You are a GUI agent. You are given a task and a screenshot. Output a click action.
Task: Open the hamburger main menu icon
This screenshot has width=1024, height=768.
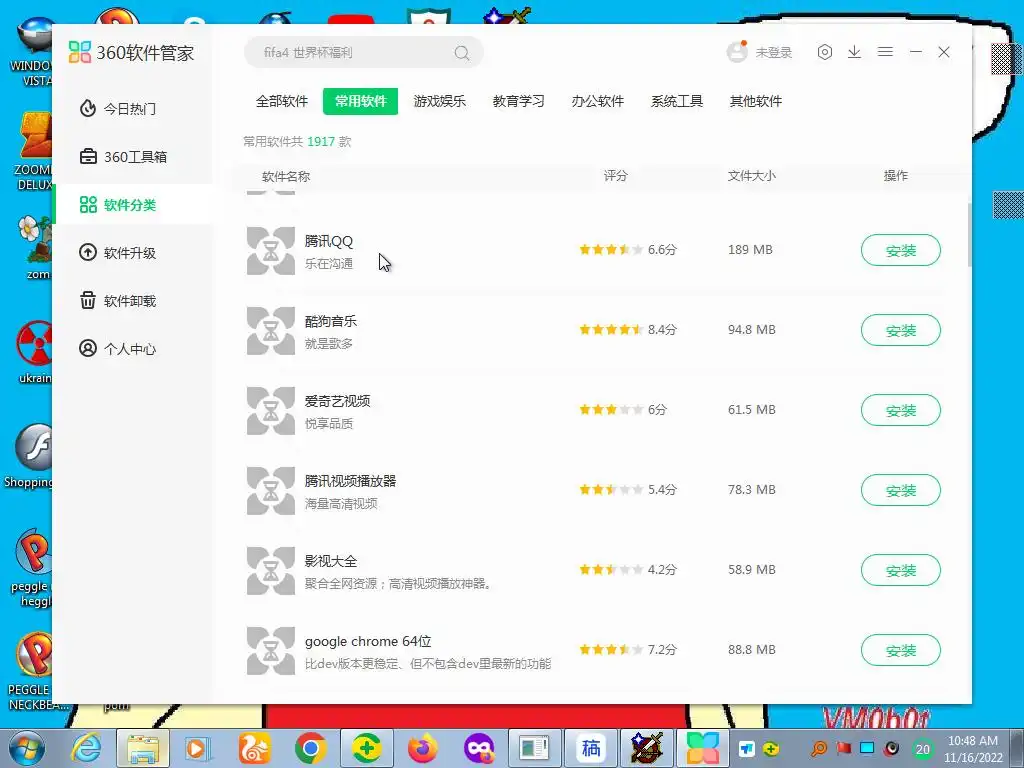tap(885, 52)
